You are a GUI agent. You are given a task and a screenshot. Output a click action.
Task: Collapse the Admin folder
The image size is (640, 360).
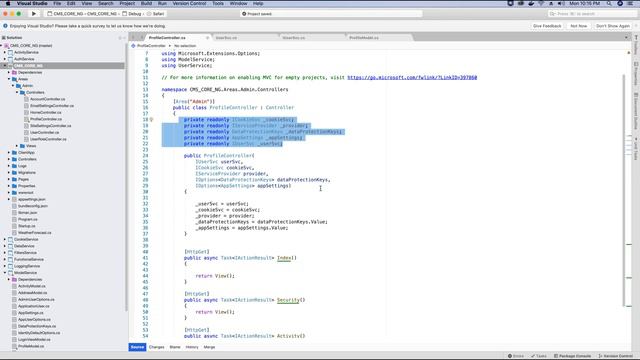point(13,86)
